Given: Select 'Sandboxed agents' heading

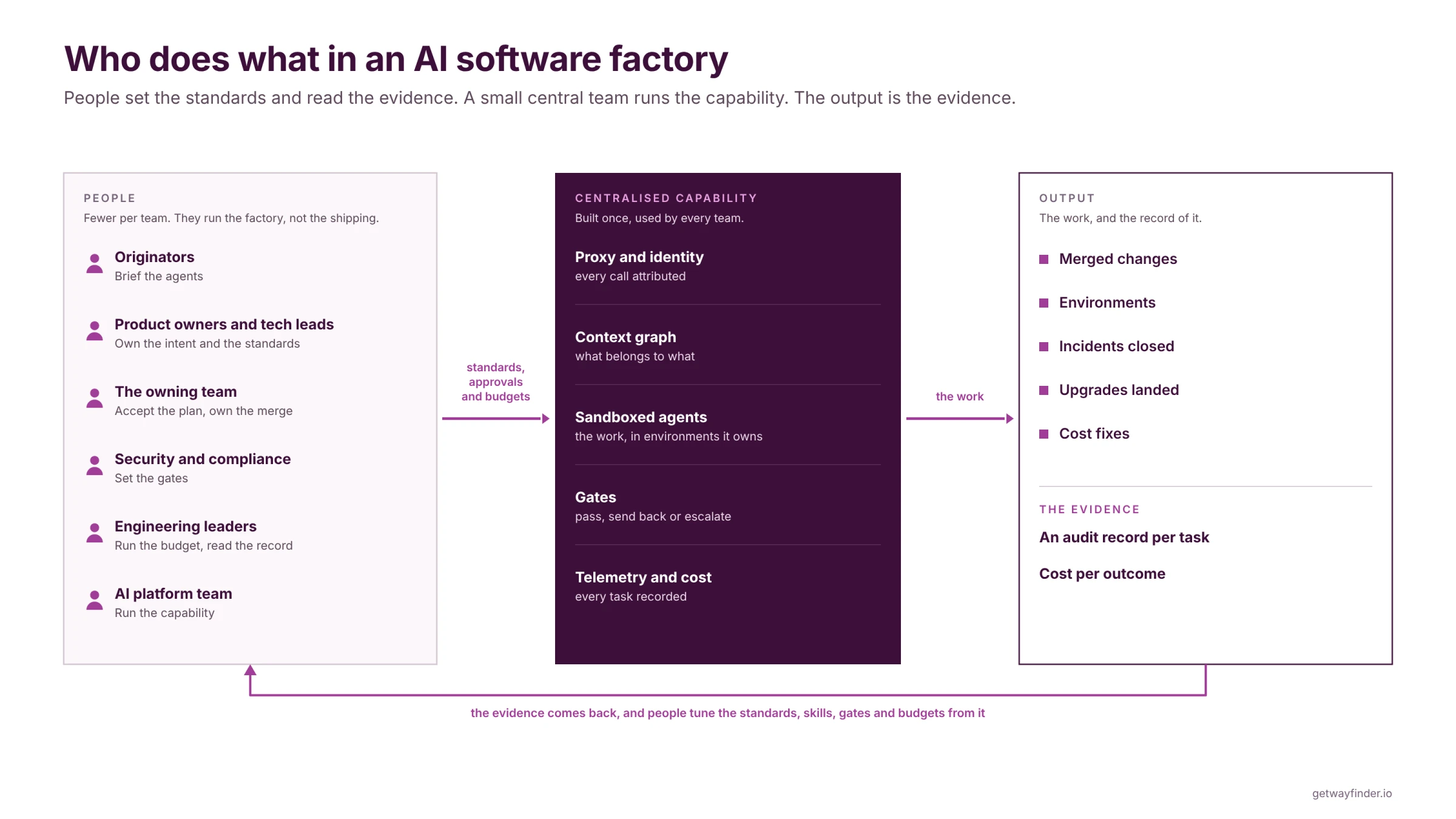Looking at the screenshot, I should point(641,417).
